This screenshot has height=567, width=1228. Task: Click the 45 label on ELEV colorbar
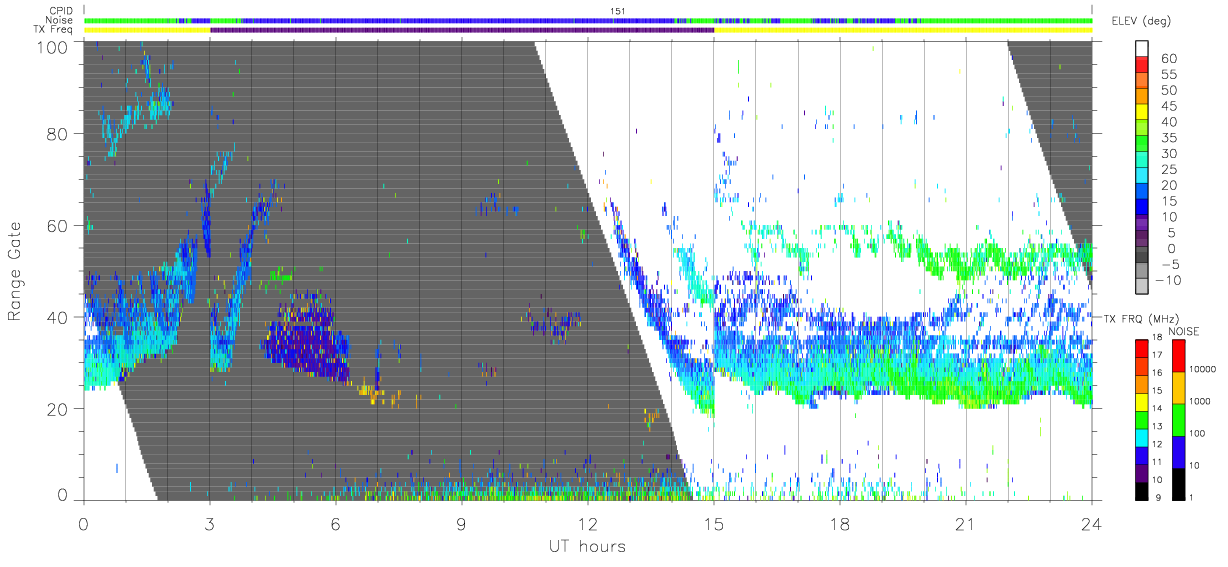1171,107
